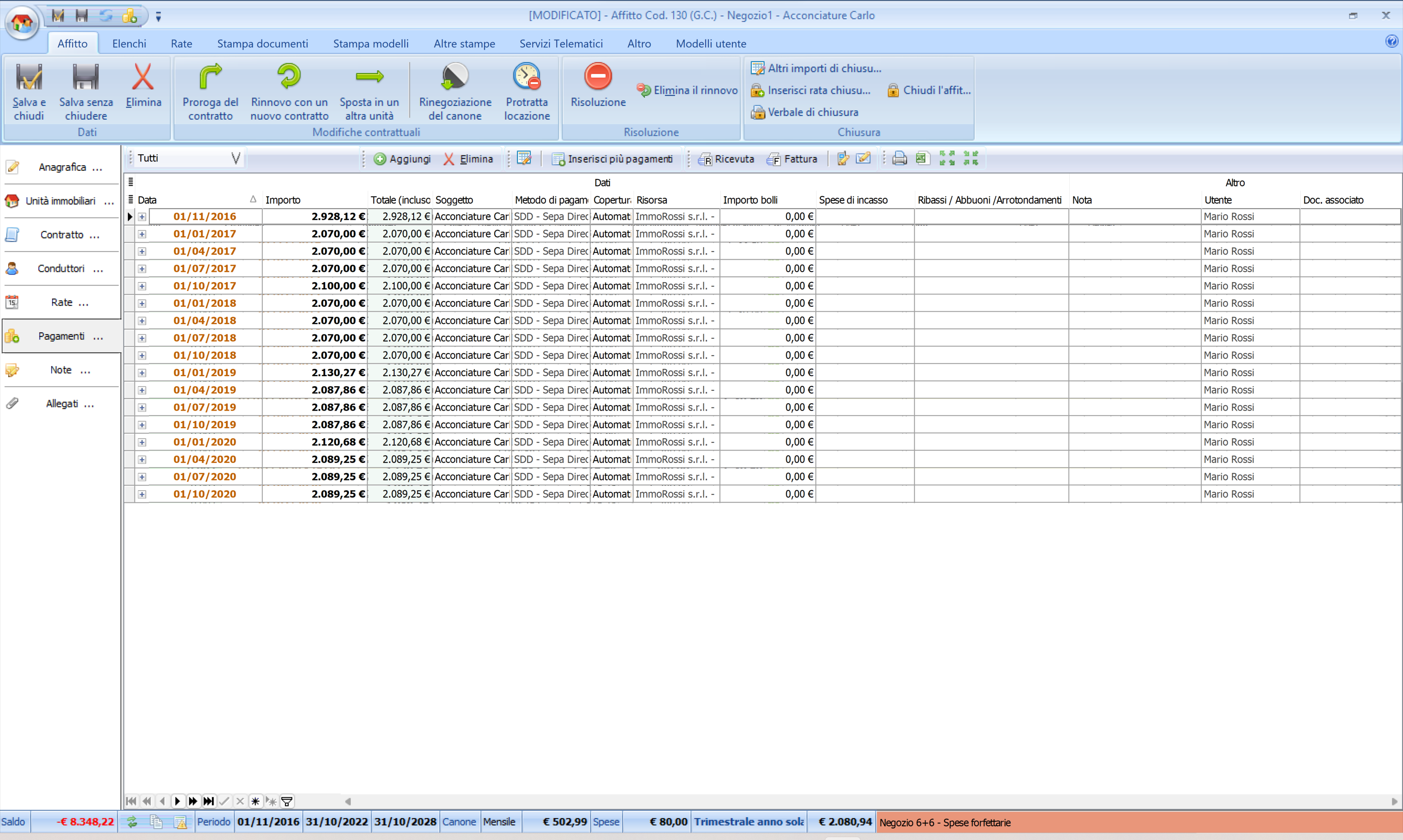Click the red X Elimina ribbon icon

[142, 78]
